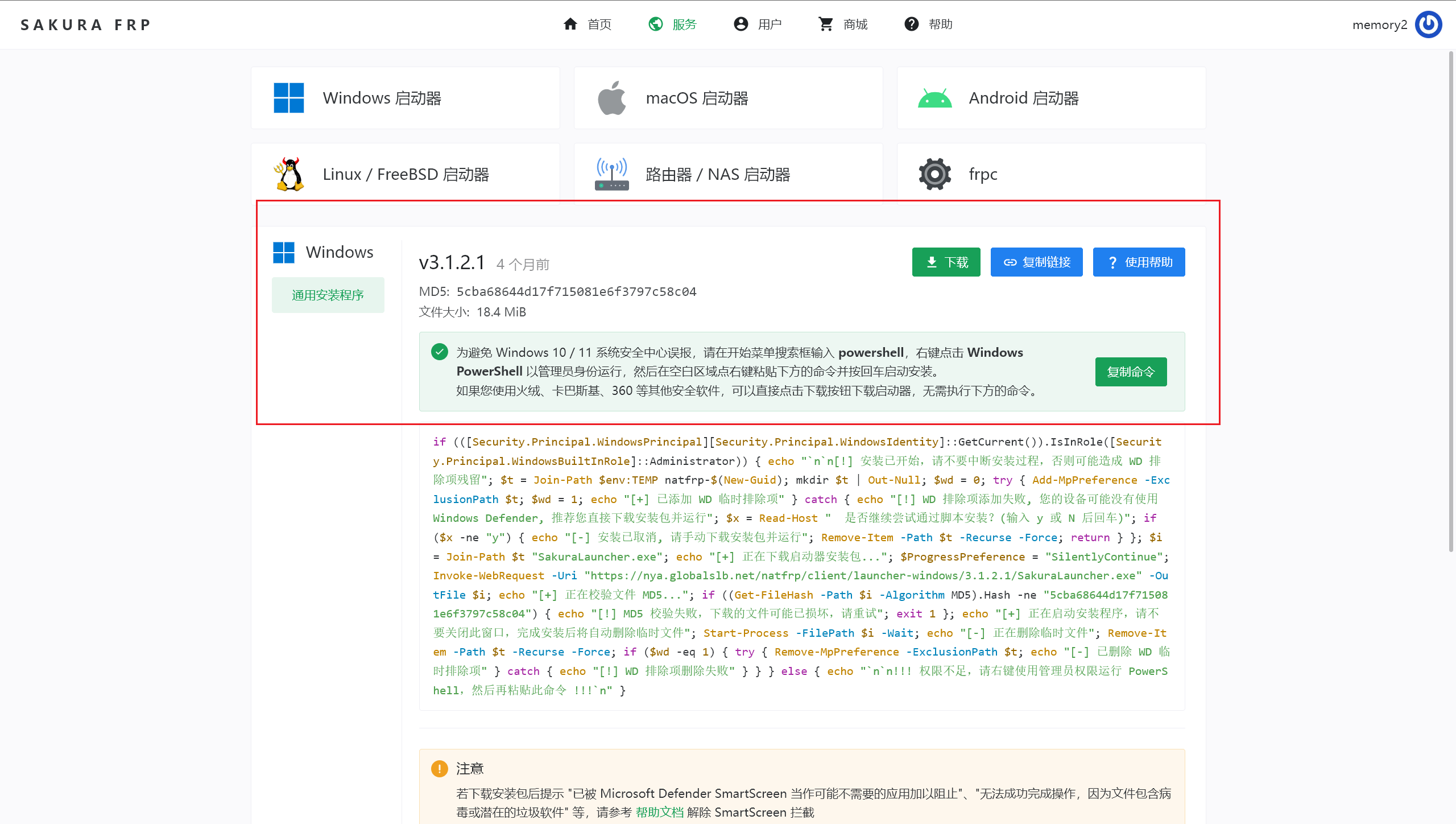Click the question mark help icon
The image size is (1456, 824).
point(911,24)
